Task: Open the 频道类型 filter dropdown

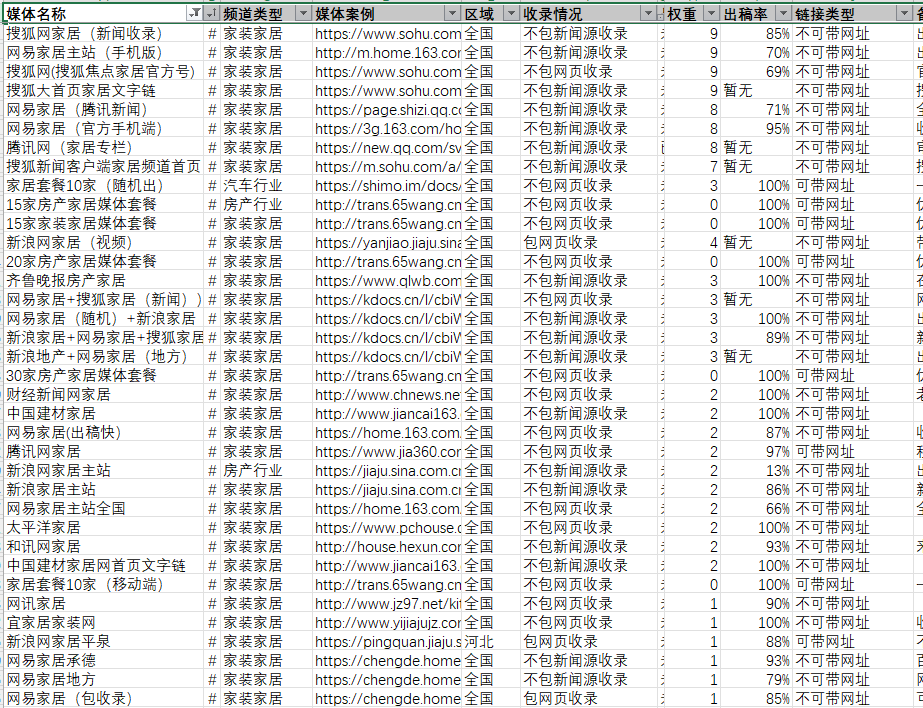Action: (x=301, y=14)
